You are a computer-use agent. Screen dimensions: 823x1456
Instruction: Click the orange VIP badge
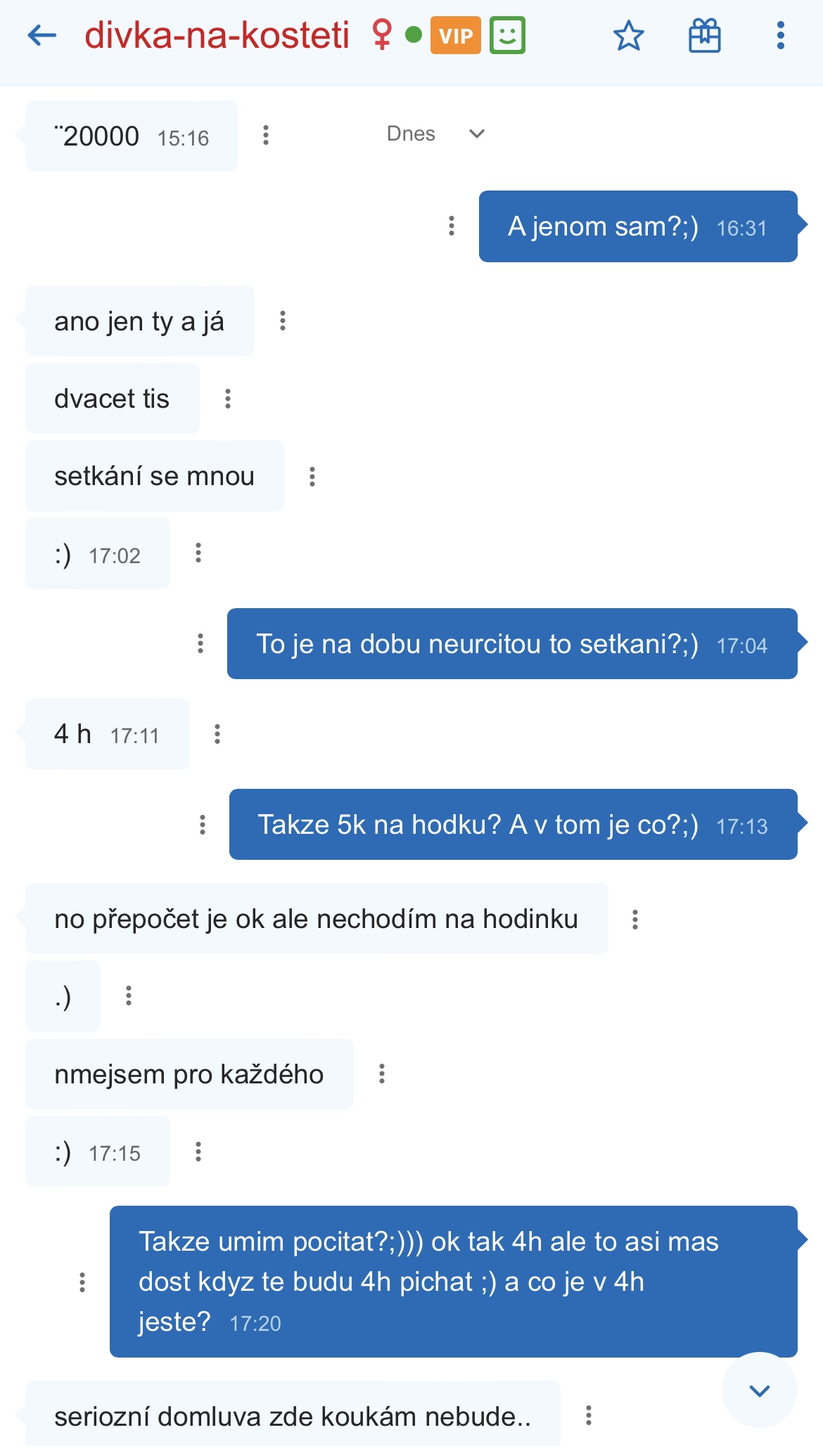pyautogui.click(x=455, y=36)
